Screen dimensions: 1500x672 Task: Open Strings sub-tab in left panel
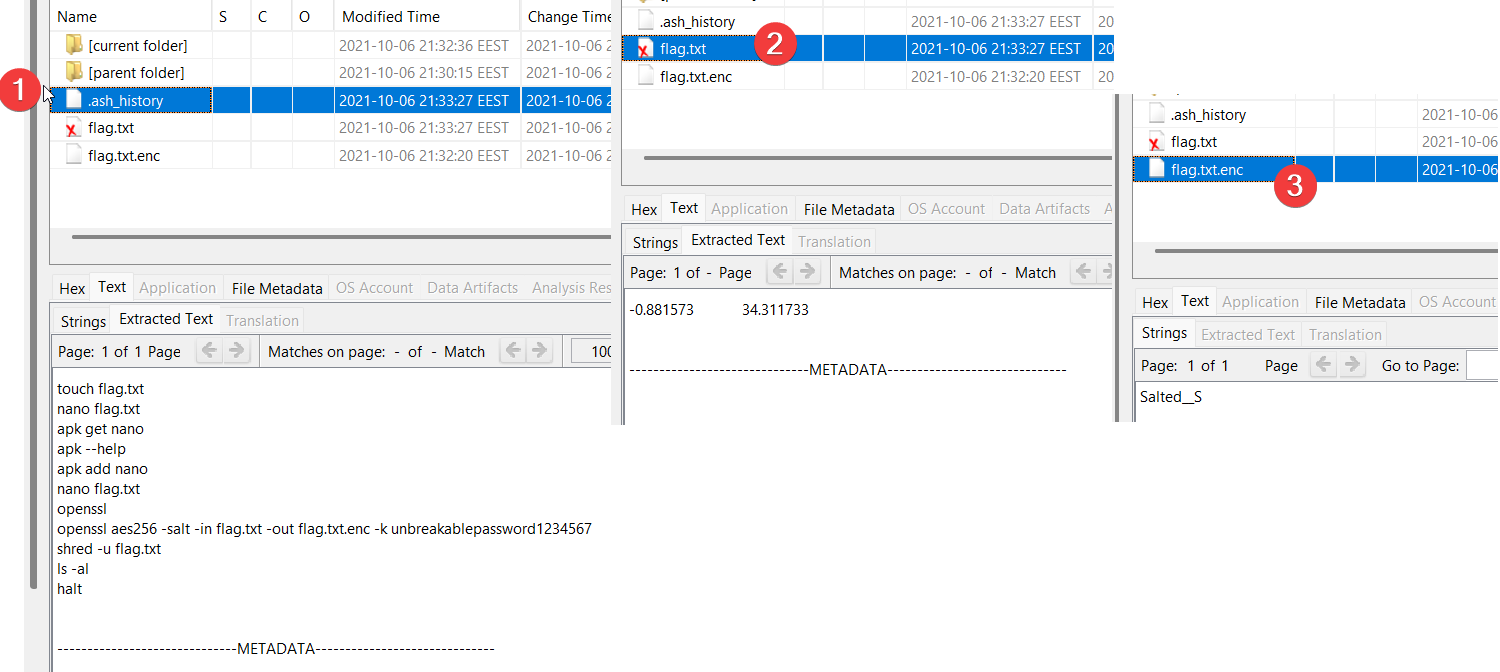coord(83,321)
